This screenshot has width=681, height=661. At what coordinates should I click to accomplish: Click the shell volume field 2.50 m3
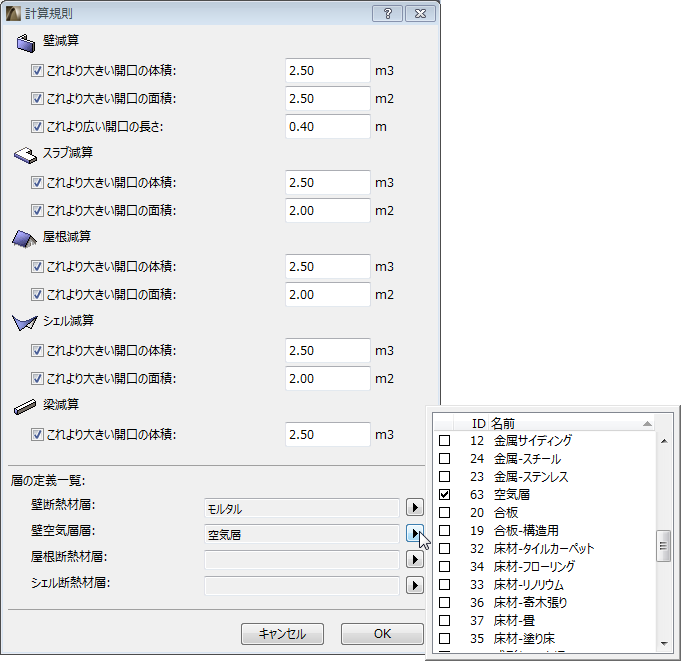pyautogui.click(x=328, y=350)
